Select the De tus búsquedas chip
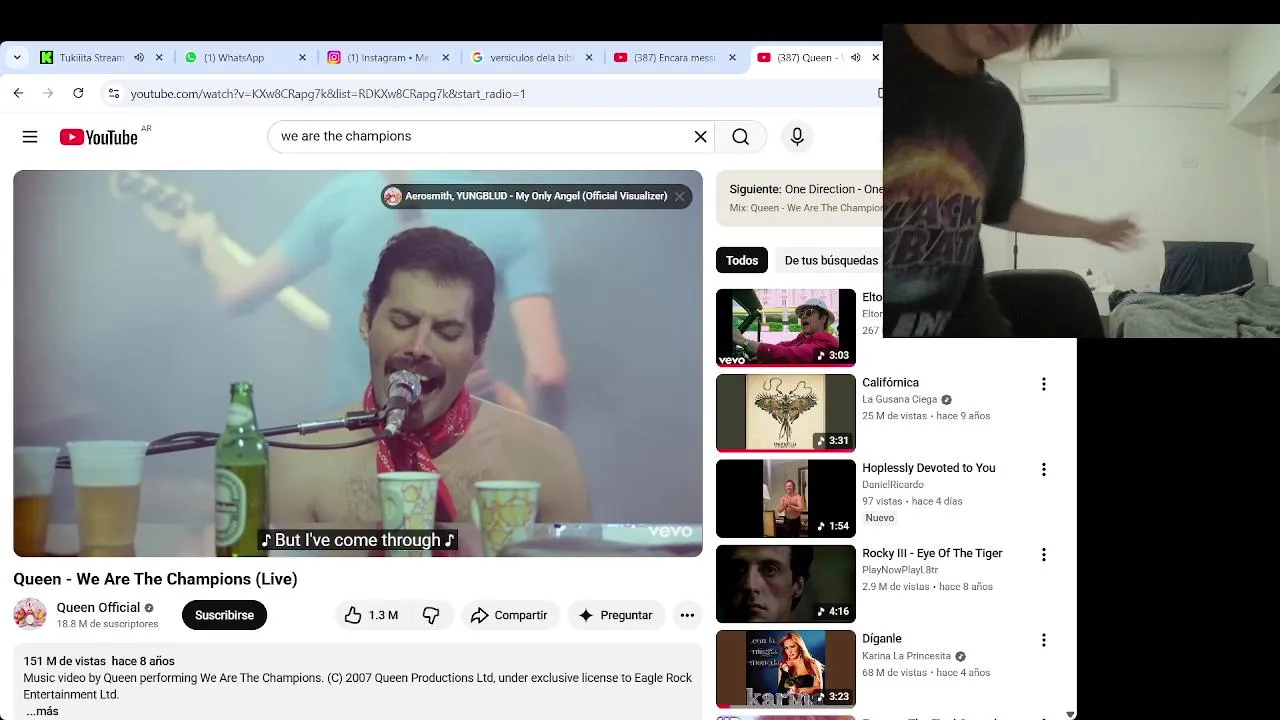Viewport: 1280px width, 720px height. click(x=830, y=260)
